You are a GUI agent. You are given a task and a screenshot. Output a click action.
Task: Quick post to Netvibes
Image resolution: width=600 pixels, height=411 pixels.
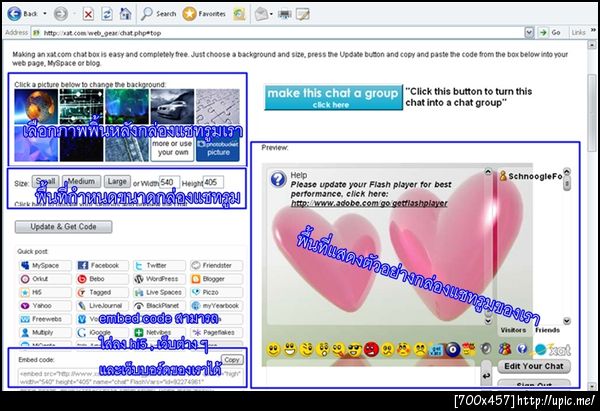(159, 332)
